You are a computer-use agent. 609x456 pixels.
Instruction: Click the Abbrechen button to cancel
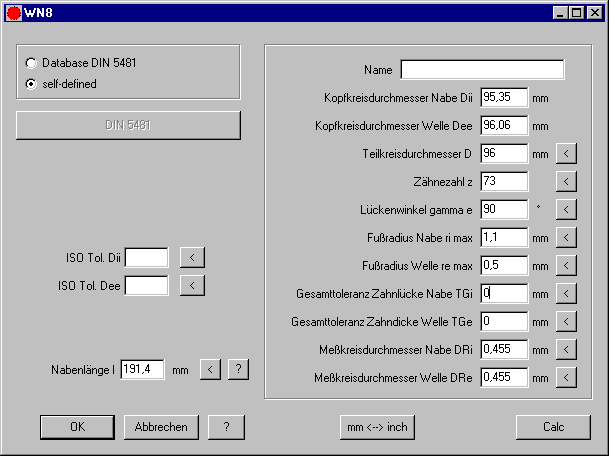pyautogui.click(x=161, y=427)
